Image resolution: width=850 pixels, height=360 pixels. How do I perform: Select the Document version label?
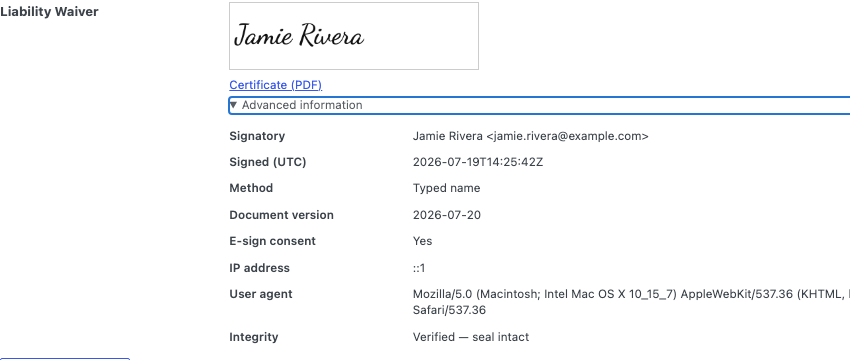281,215
